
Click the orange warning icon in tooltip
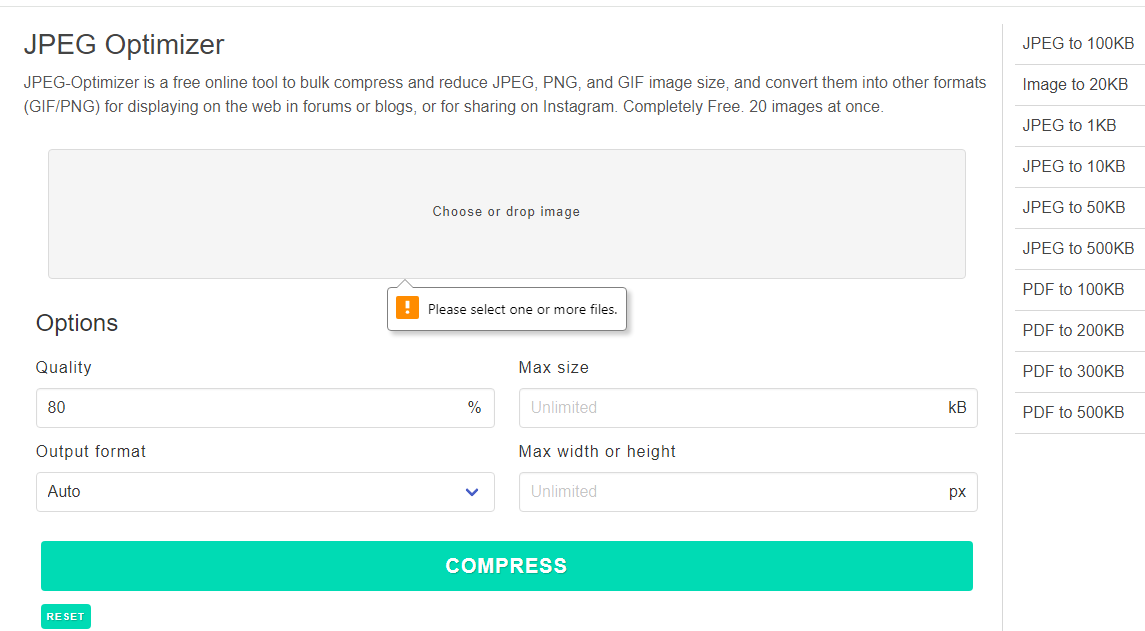[407, 308]
